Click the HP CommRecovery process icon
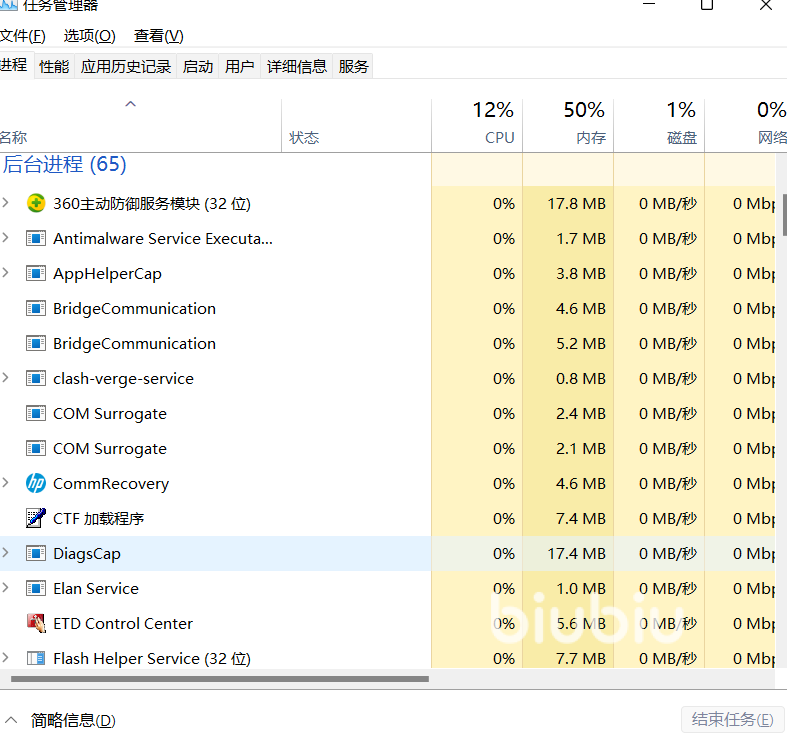 (x=36, y=483)
